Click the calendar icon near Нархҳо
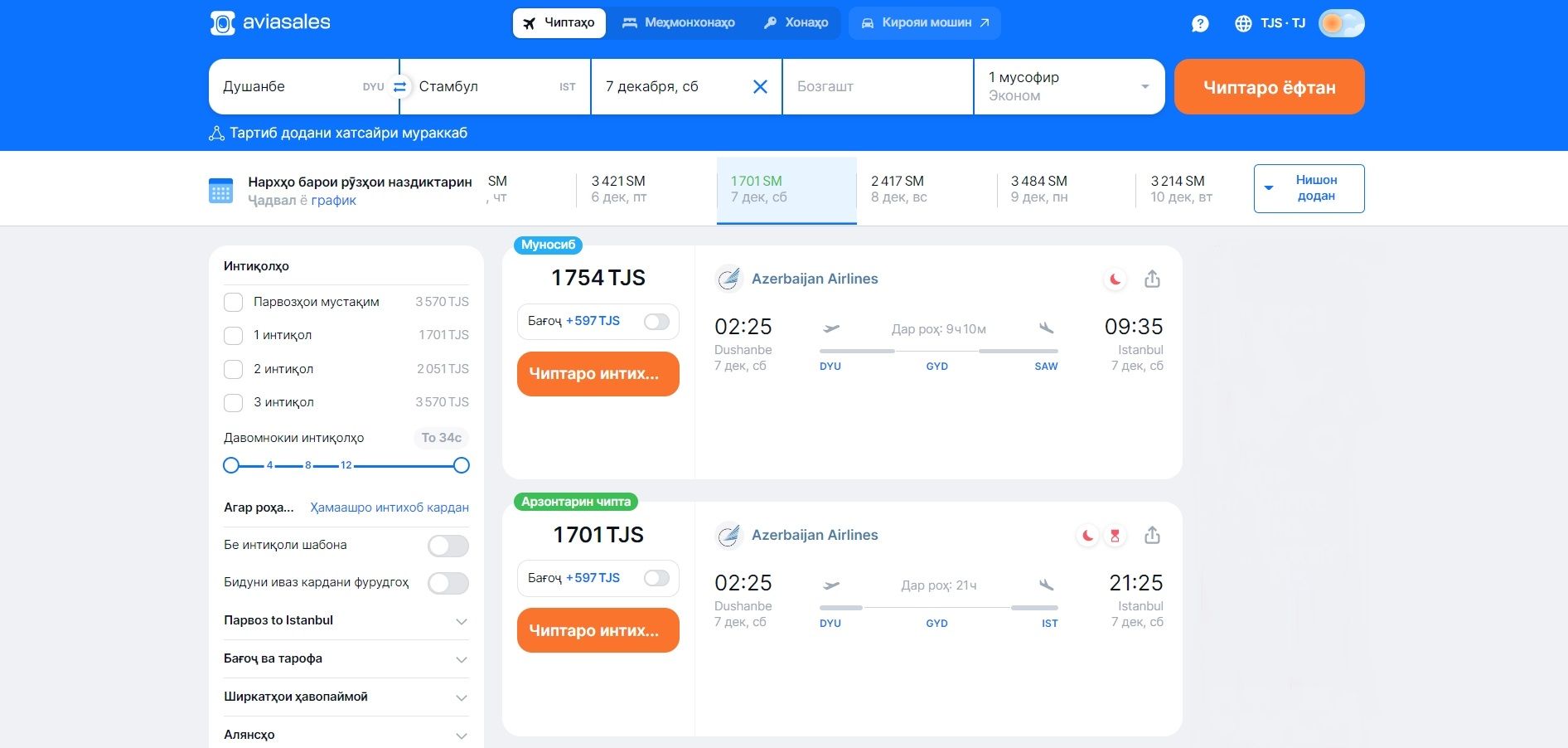Viewport: 1568px width, 748px height. click(220, 191)
